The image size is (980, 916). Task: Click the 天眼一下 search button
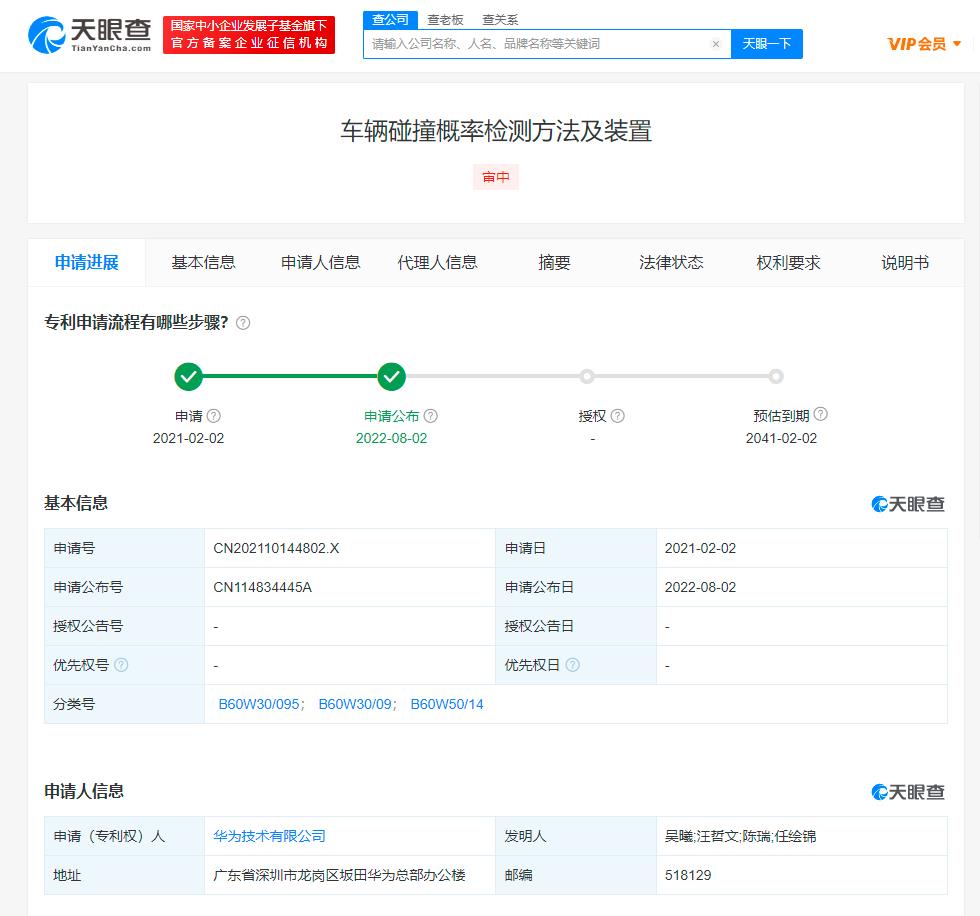767,44
